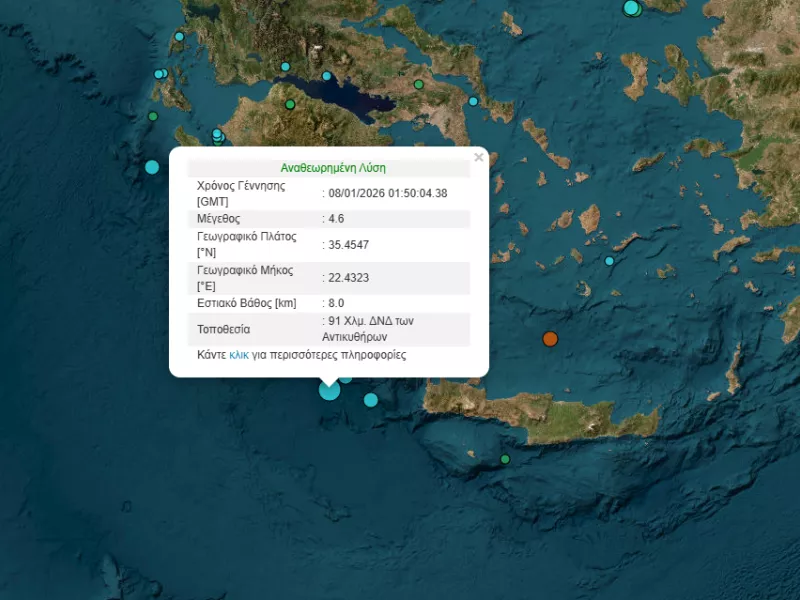Screen dimensions: 800x600
Task: Close the earthquake info popup
Action: click(x=478, y=157)
